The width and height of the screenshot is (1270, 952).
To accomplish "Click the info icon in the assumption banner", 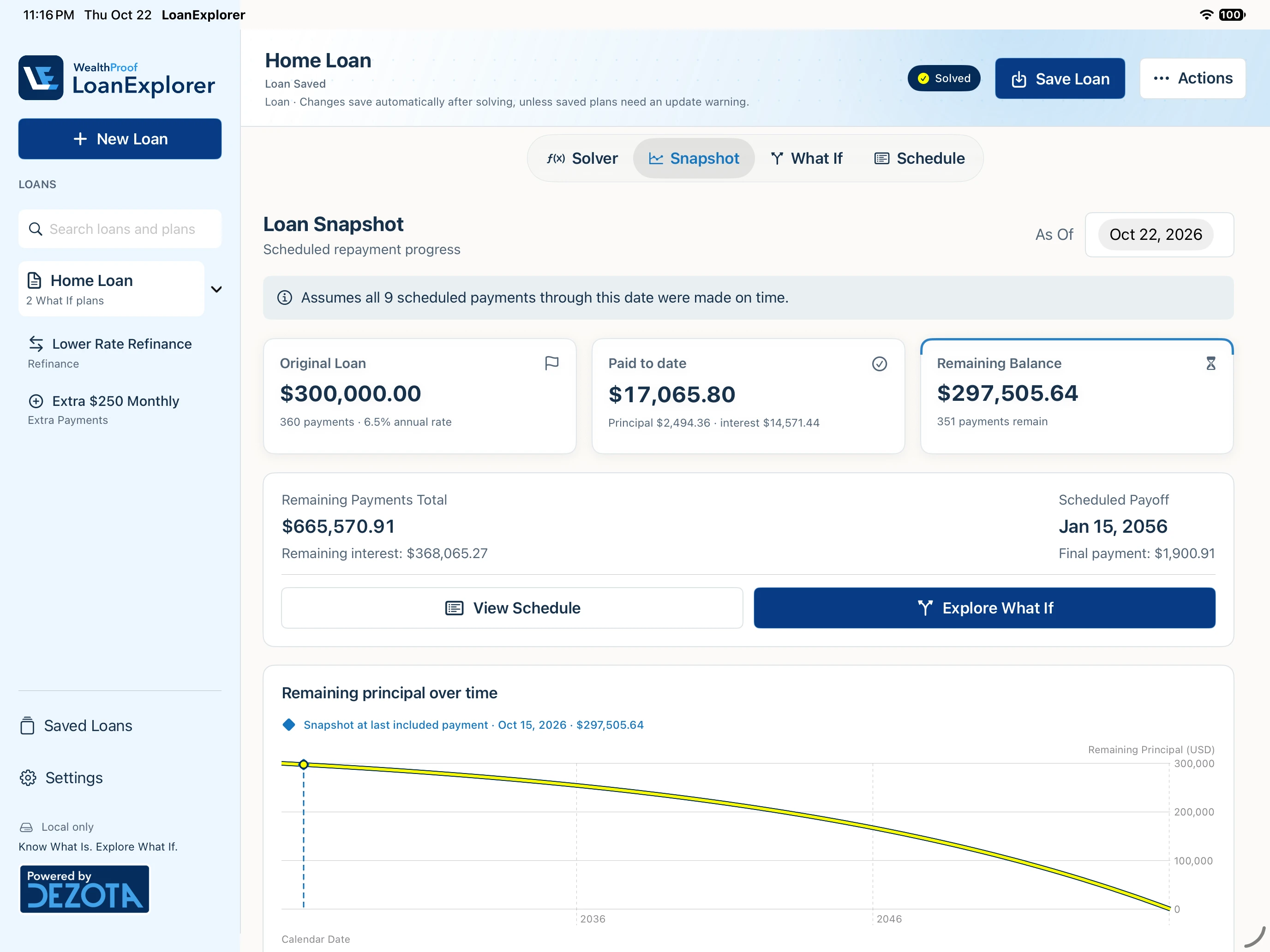I will point(284,298).
